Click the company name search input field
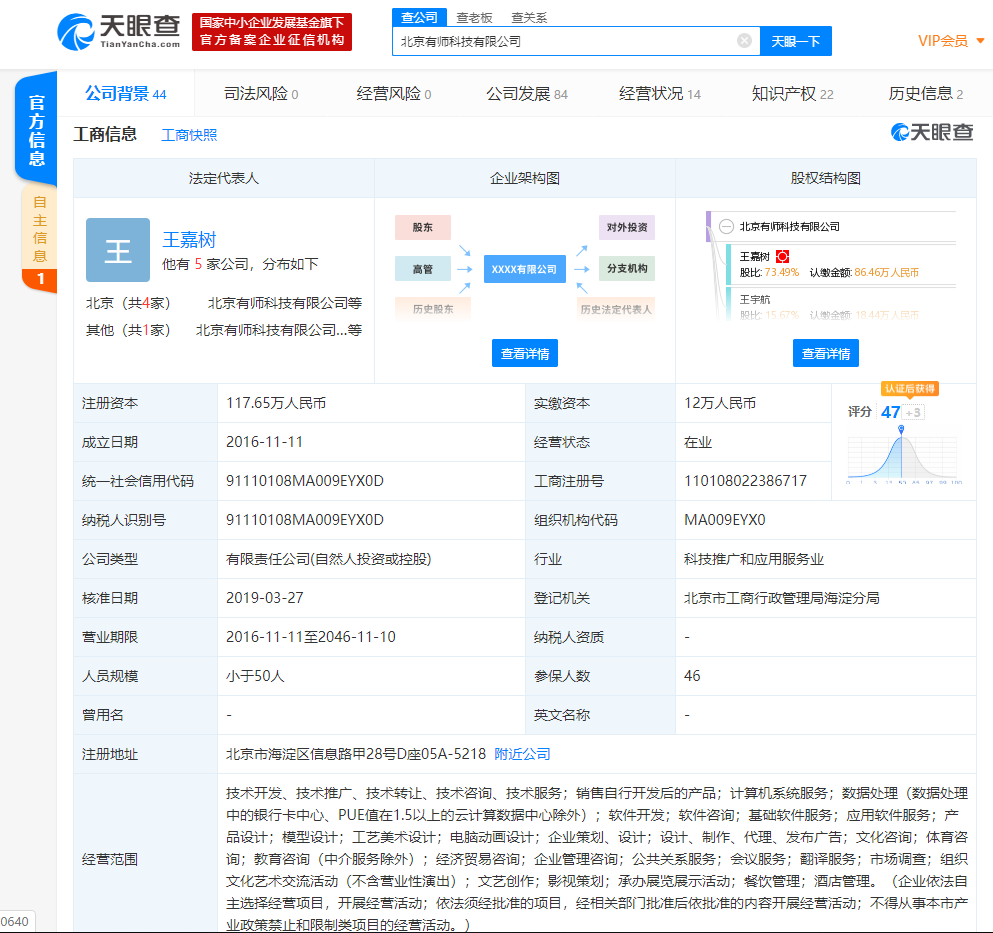Image resolution: width=993 pixels, height=933 pixels. pos(565,41)
